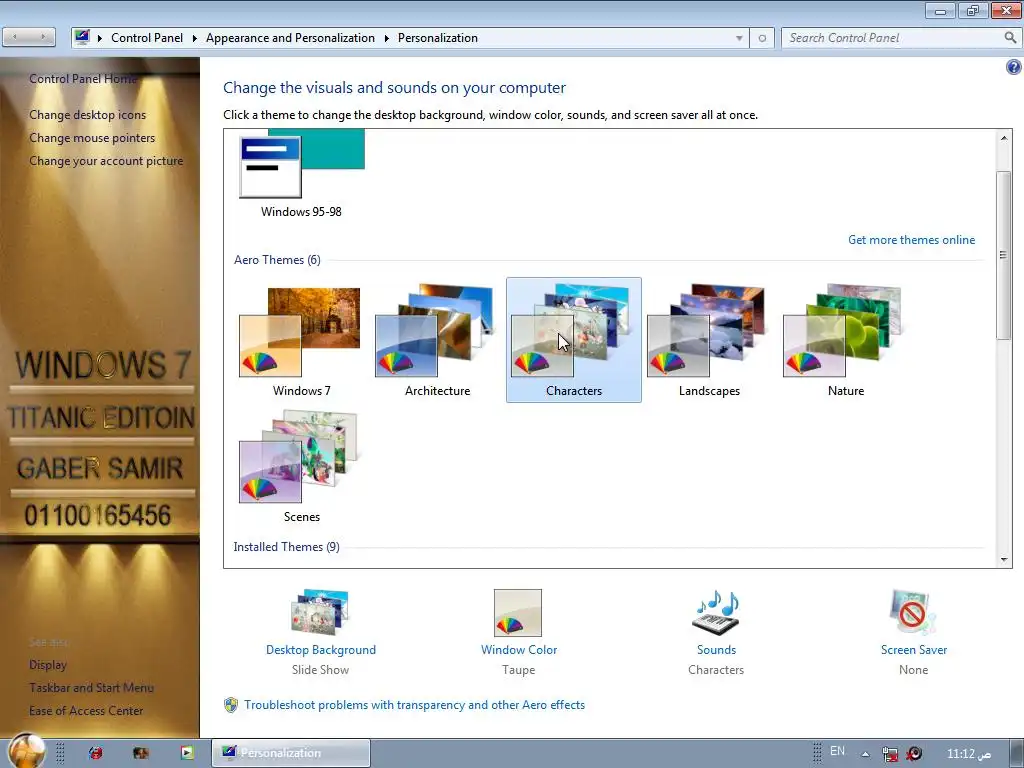The image size is (1024, 768).
Task: Expand arrow after Control Panel breadcrumb
Action: click(x=195, y=38)
